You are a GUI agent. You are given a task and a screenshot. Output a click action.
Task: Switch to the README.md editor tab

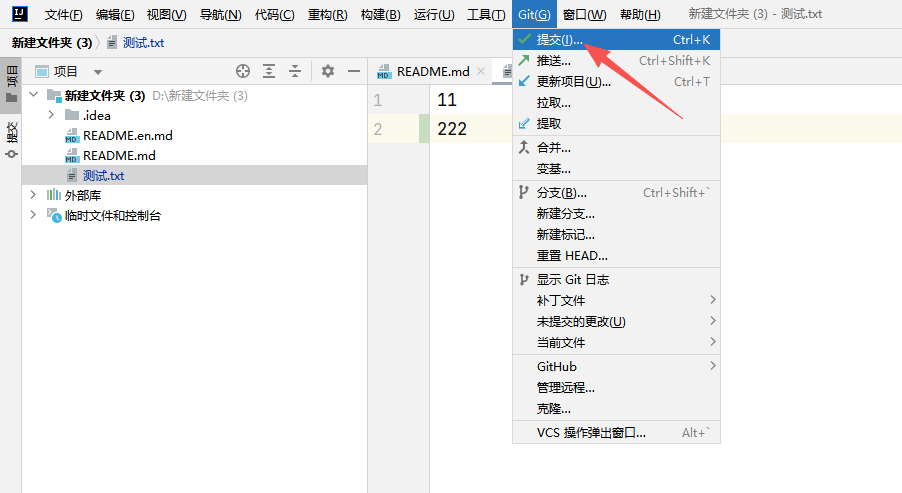tap(430, 71)
